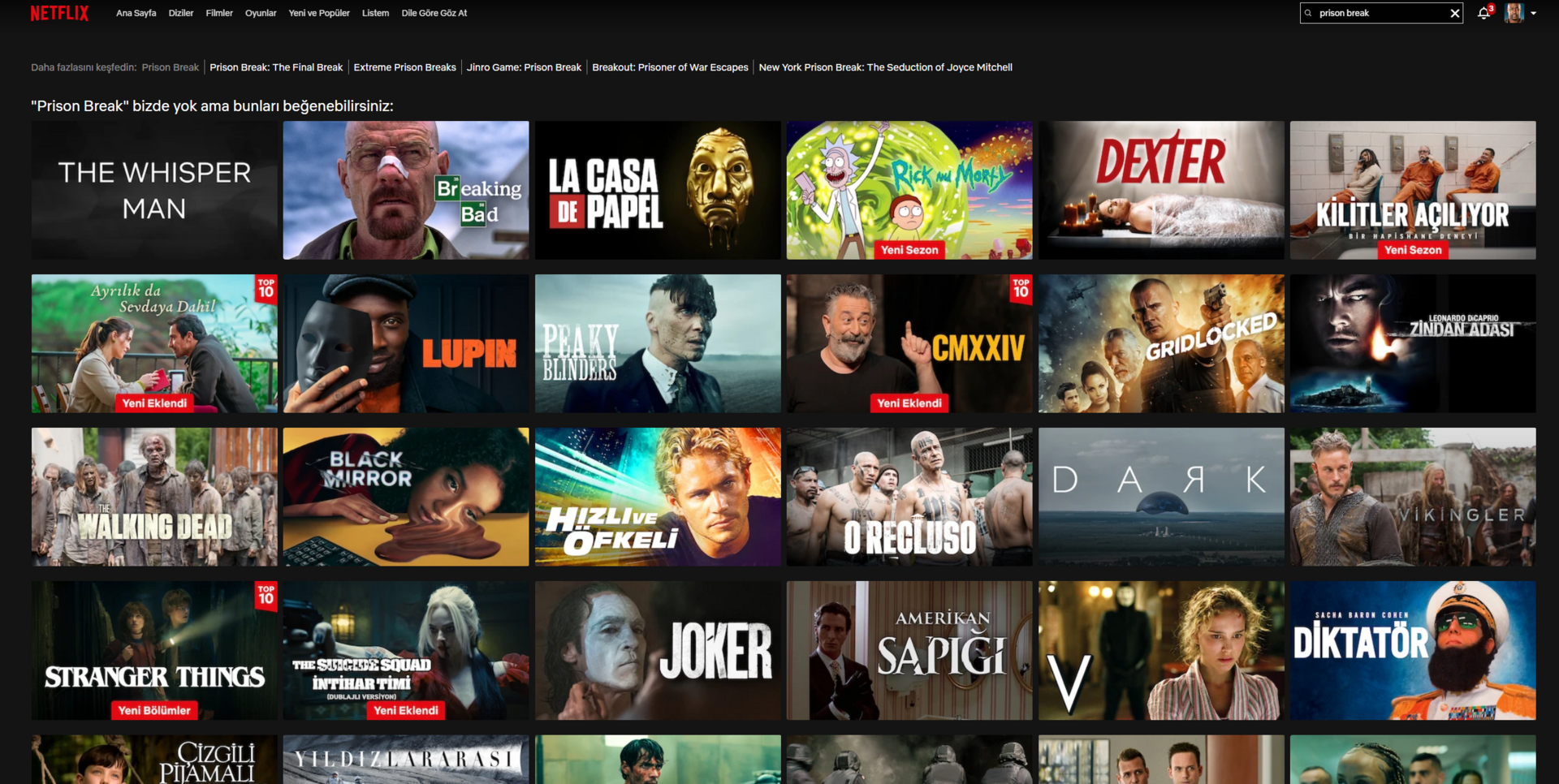
Task: Open the Peaky Blinders thumbnail
Action: pyautogui.click(x=658, y=343)
